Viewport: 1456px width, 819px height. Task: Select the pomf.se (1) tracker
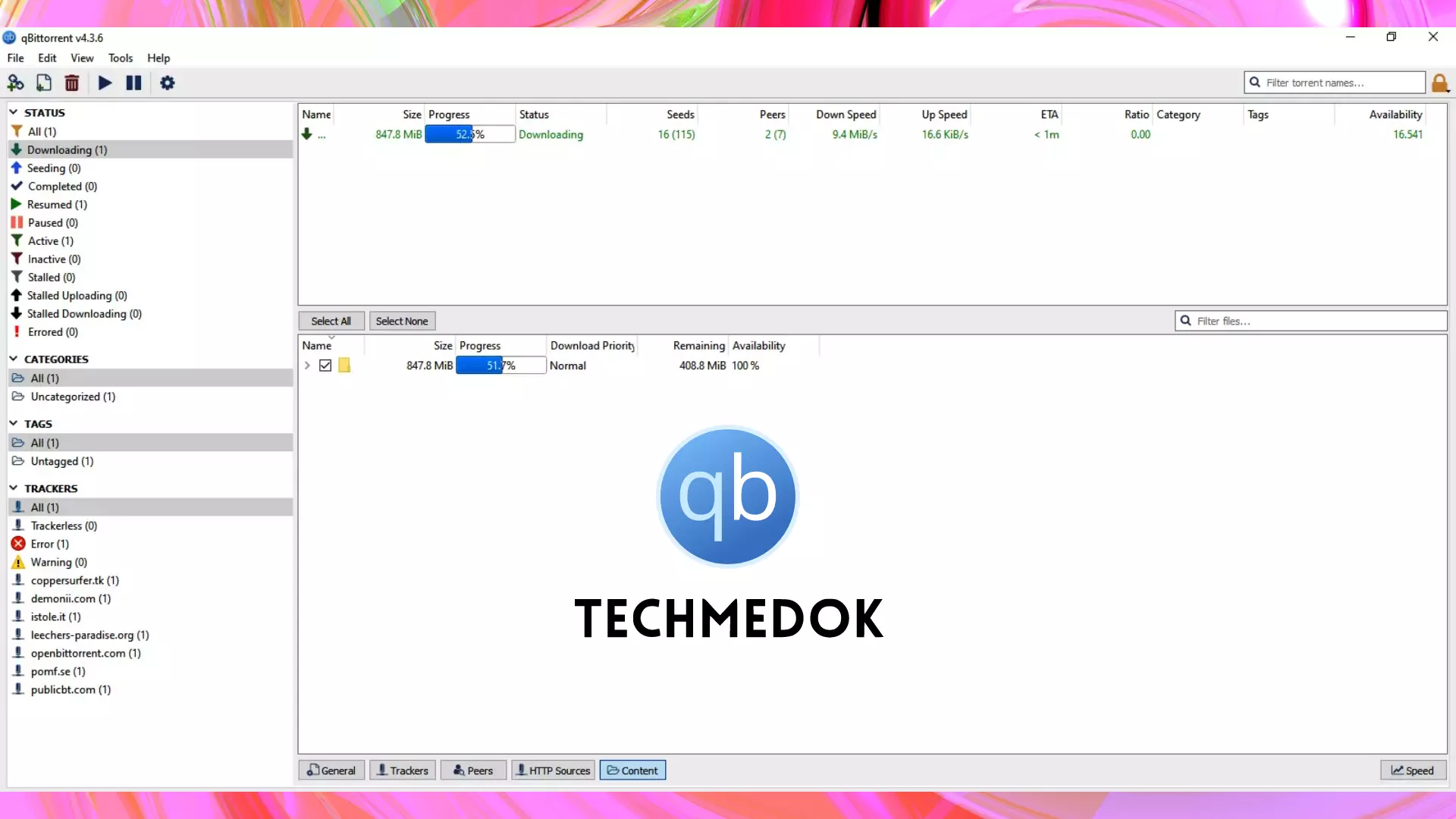[150, 671]
